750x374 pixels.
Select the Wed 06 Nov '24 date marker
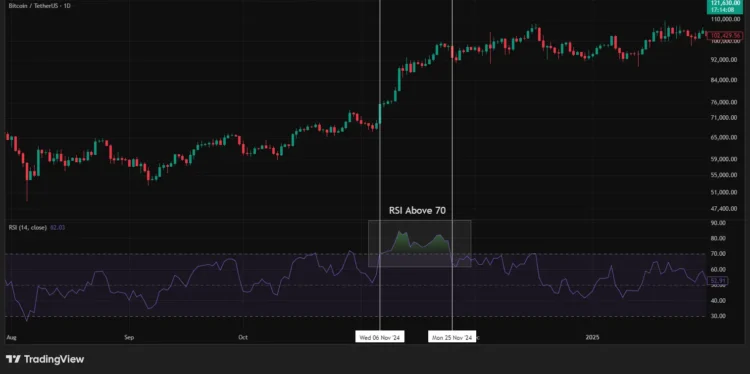coord(380,338)
